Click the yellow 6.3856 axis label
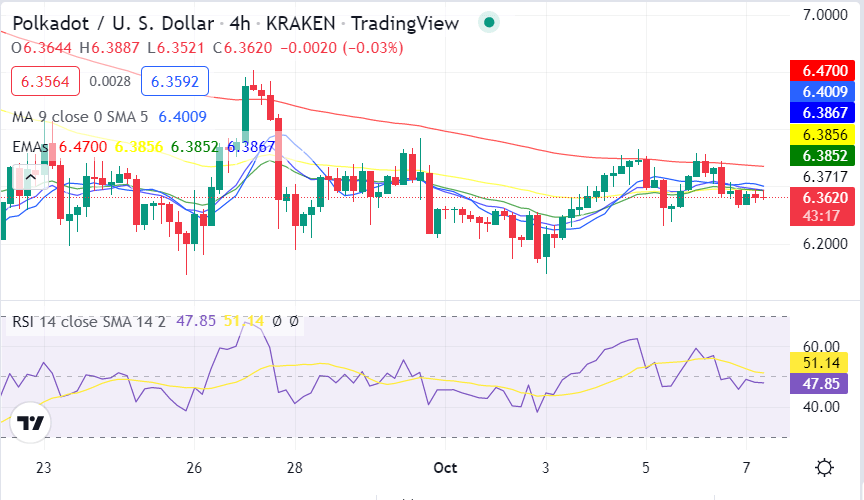This screenshot has width=864, height=500. click(x=822, y=135)
